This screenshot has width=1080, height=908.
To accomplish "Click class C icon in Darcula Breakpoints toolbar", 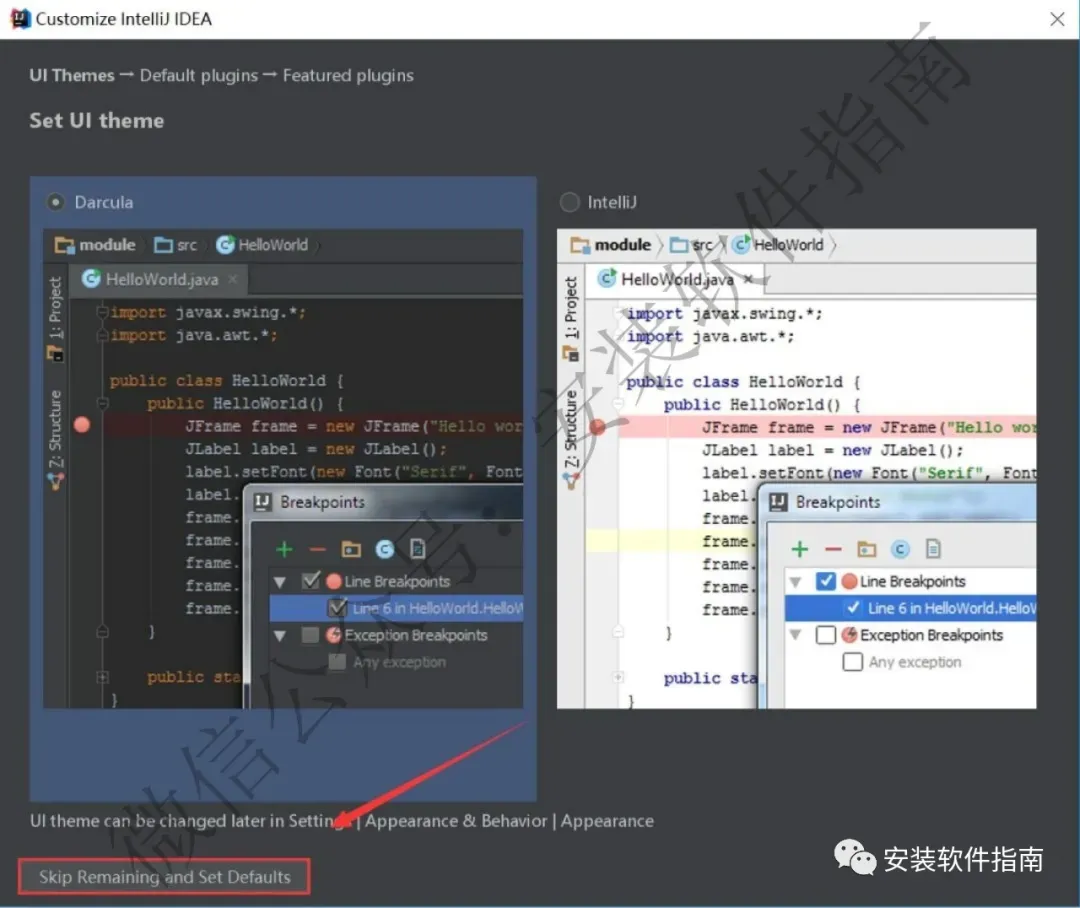I will (384, 549).
